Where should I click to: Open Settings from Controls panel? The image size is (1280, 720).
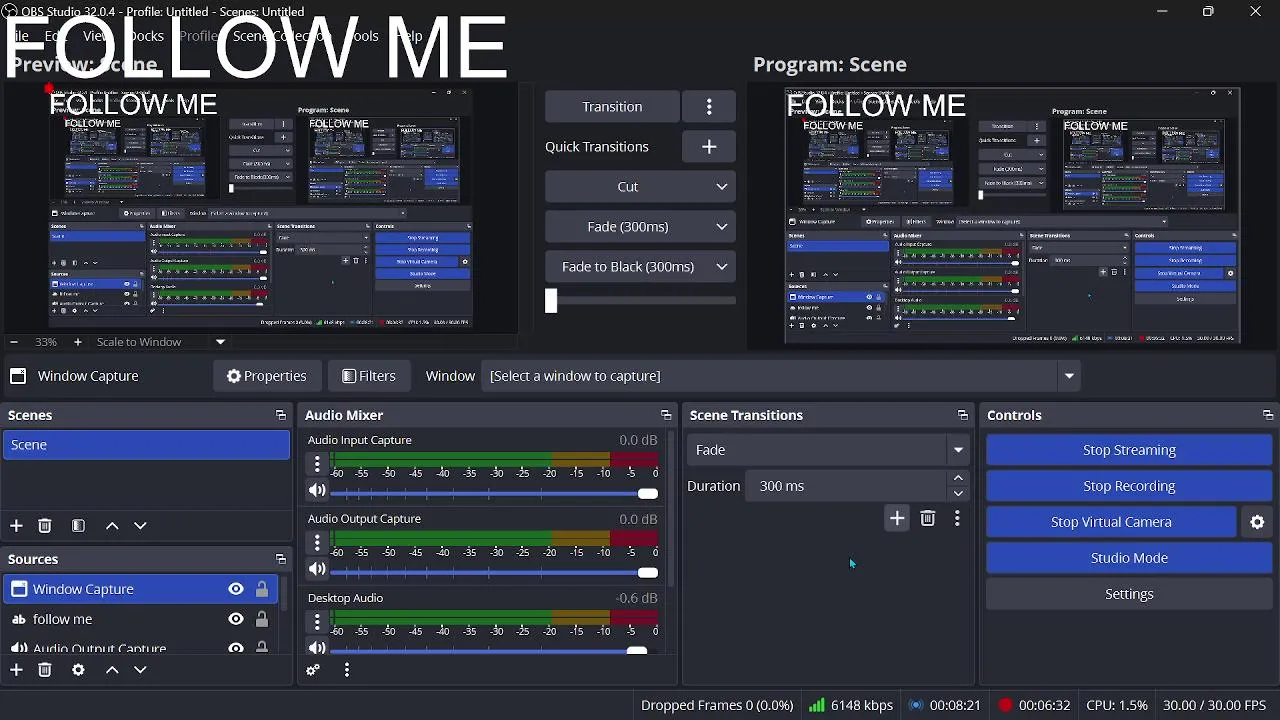click(1129, 594)
